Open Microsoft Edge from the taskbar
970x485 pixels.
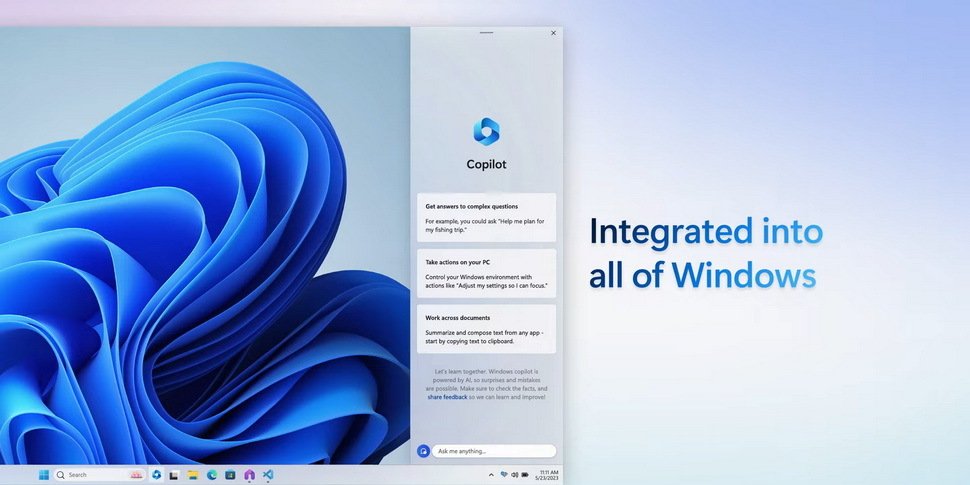tap(212, 474)
